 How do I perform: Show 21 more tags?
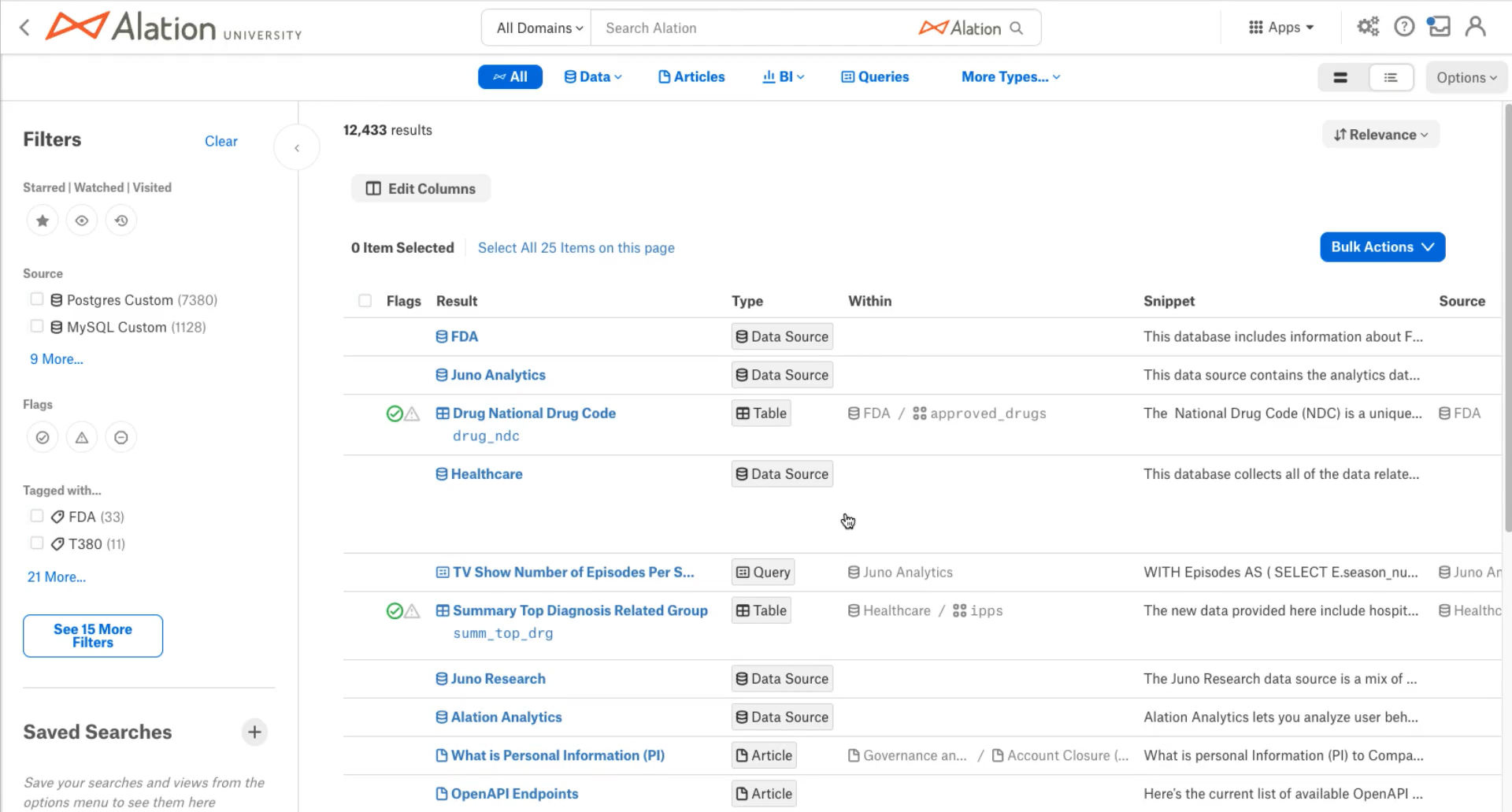57,577
